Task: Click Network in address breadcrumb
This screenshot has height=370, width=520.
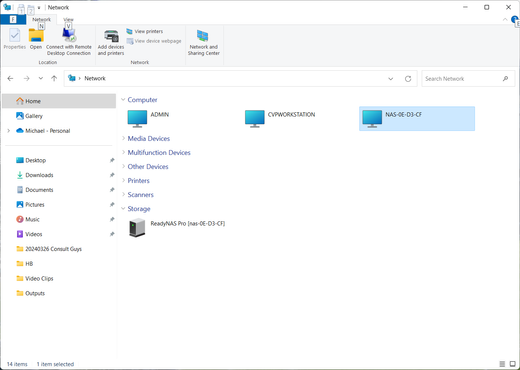Action: point(95,78)
